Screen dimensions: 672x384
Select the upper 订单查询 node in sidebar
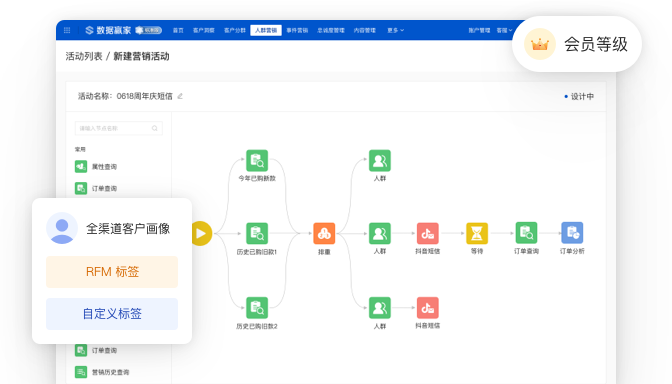[96, 188]
